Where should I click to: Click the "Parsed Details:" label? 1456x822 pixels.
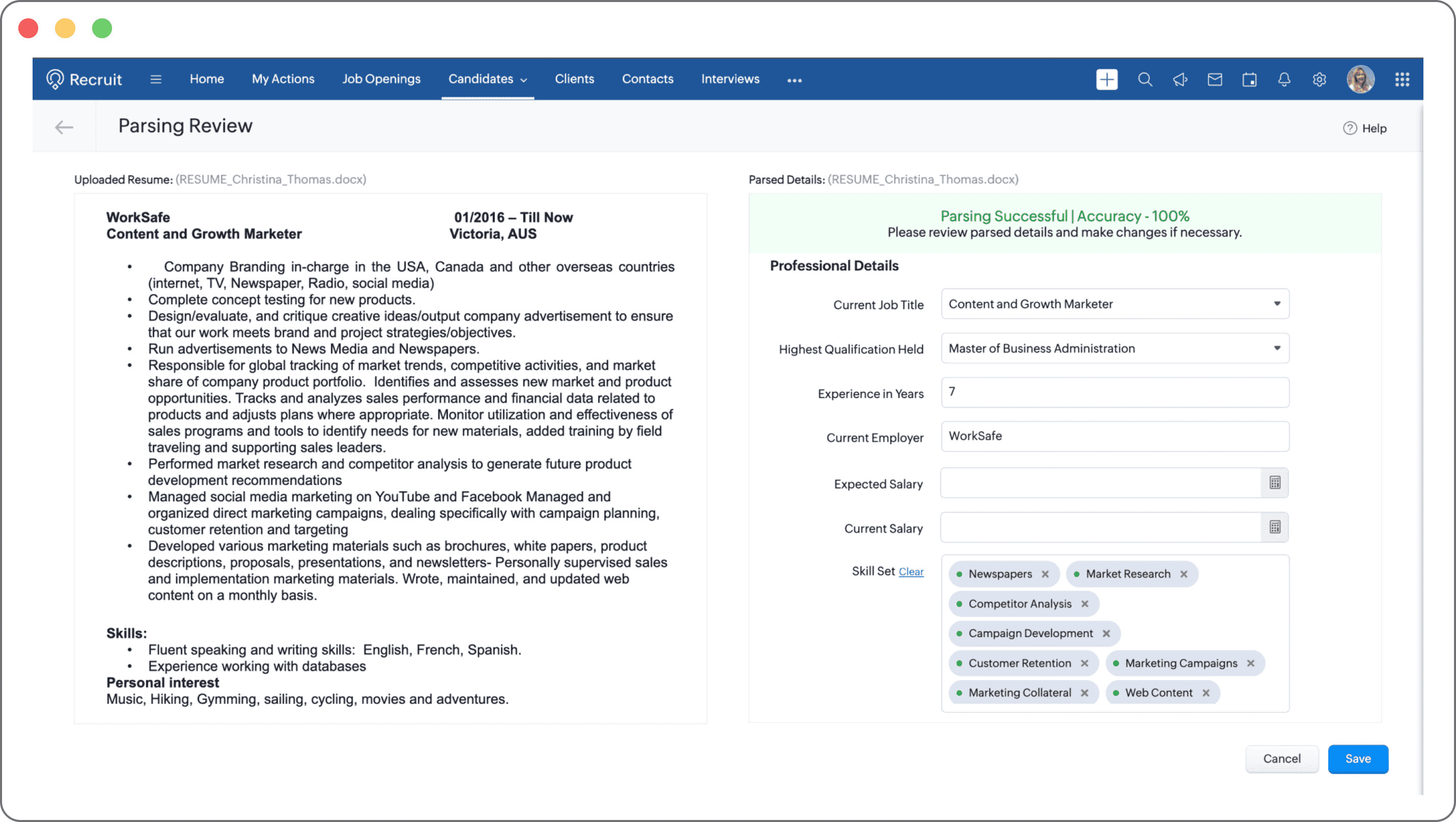pos(786,180)
